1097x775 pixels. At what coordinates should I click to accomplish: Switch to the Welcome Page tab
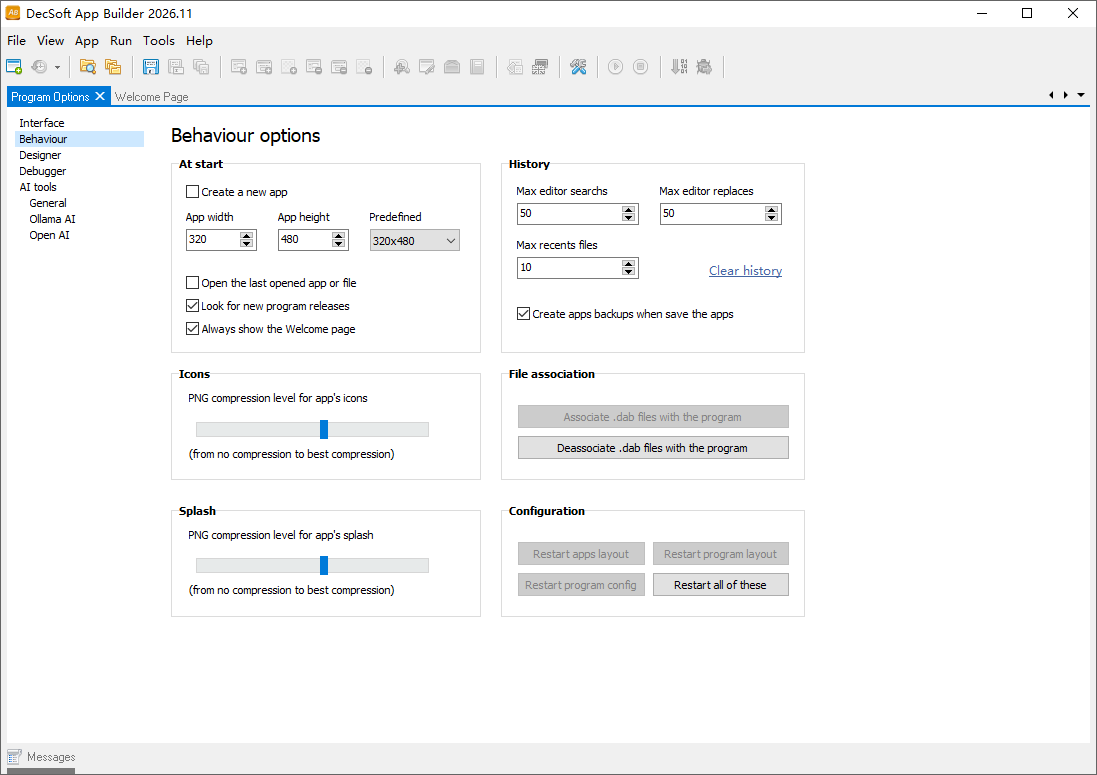pyautogui.click(x=152, y=97)
